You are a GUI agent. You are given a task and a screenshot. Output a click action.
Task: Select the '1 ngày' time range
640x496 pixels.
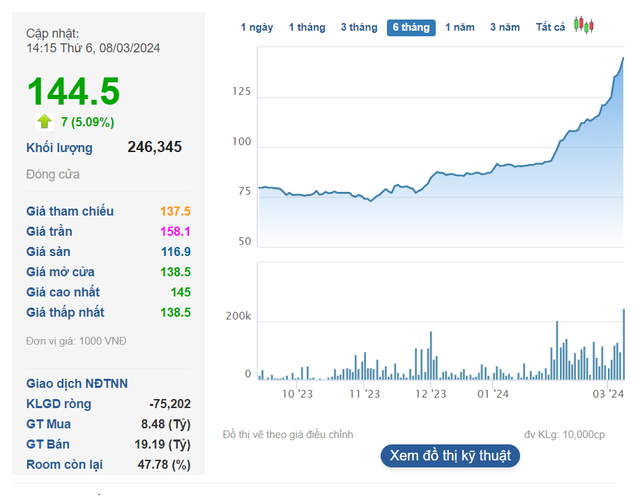click(257, 27)
